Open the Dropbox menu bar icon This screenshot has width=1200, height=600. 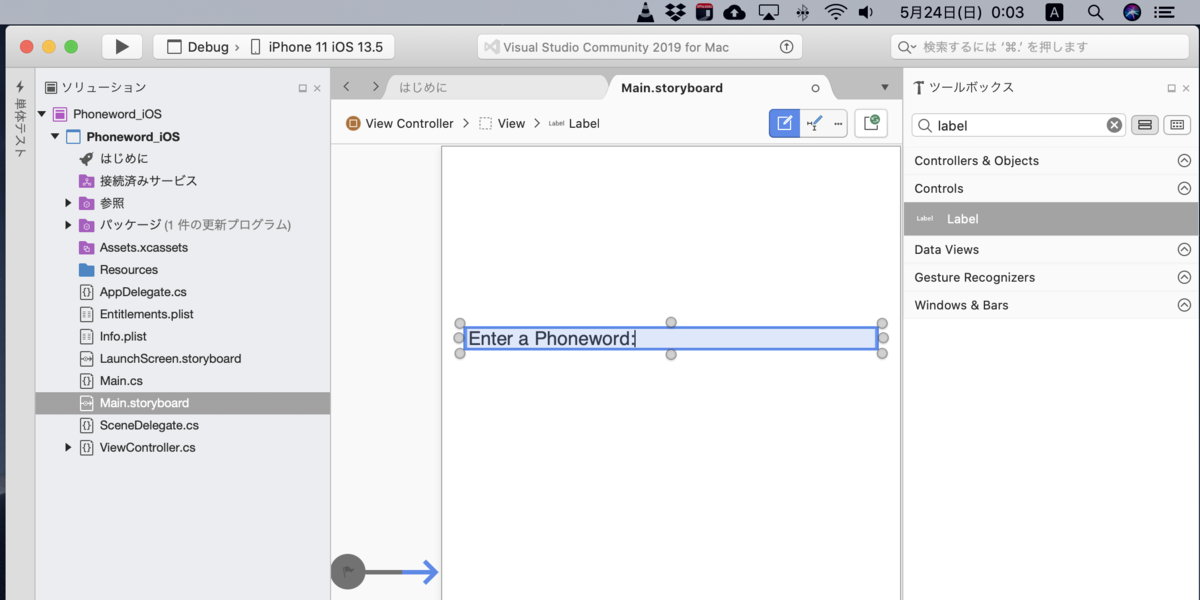coord(675,12)
